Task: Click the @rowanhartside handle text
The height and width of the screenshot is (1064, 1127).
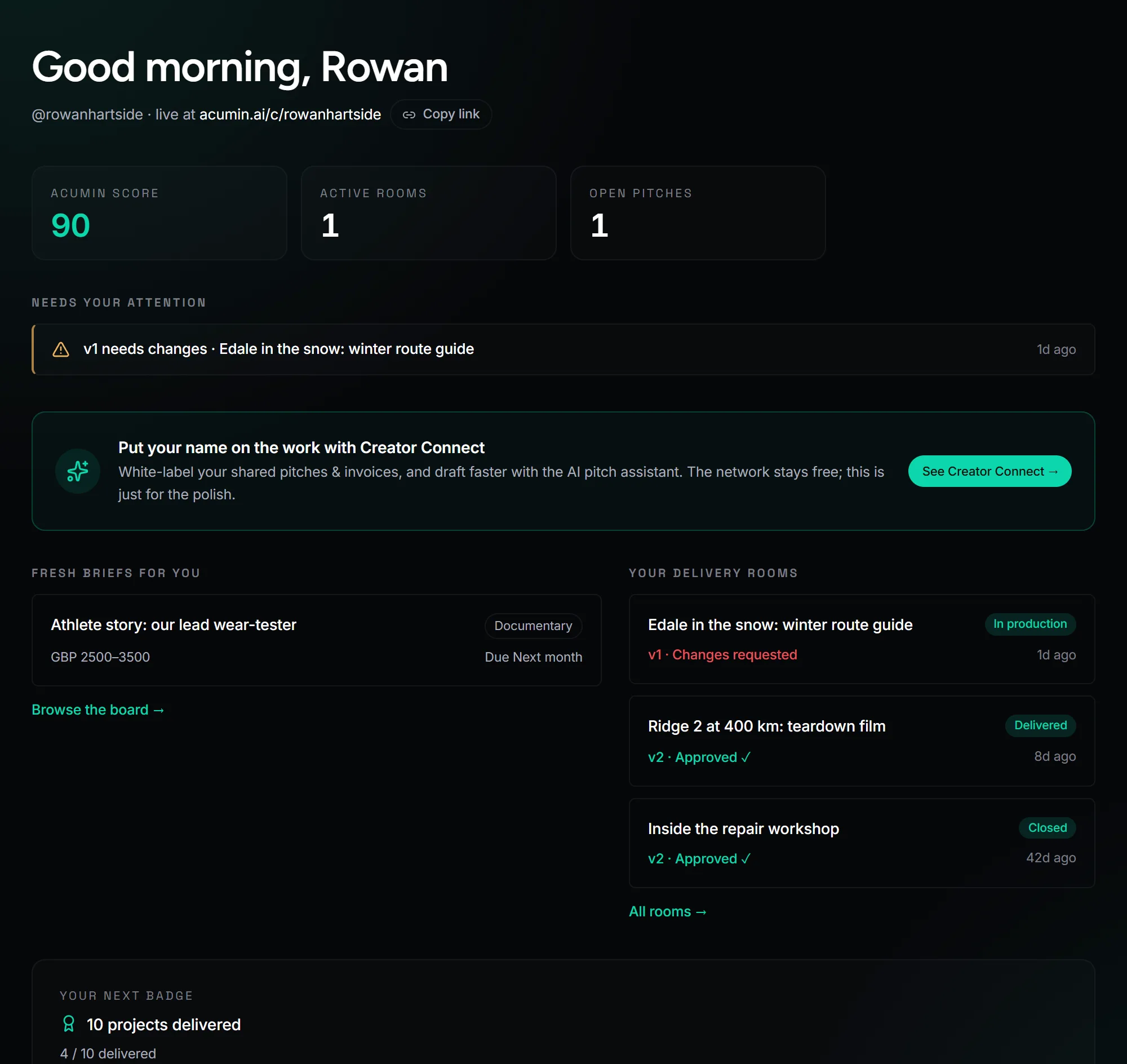Action: coord(87,114)
